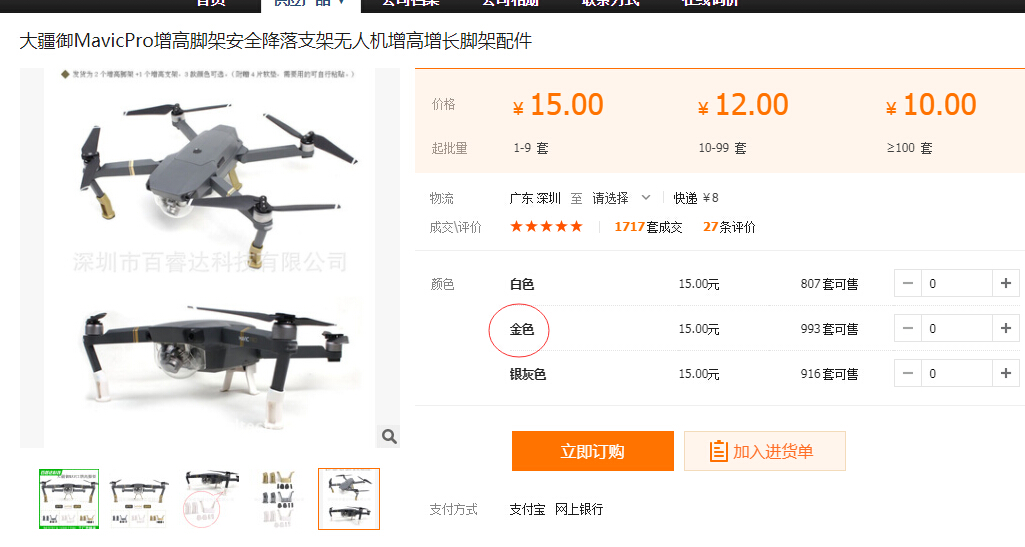This screenshot has width=1025, height=547.
Task: Click the 金色 quantity input field
Action: pyautogui.click(x=957, y=328)
